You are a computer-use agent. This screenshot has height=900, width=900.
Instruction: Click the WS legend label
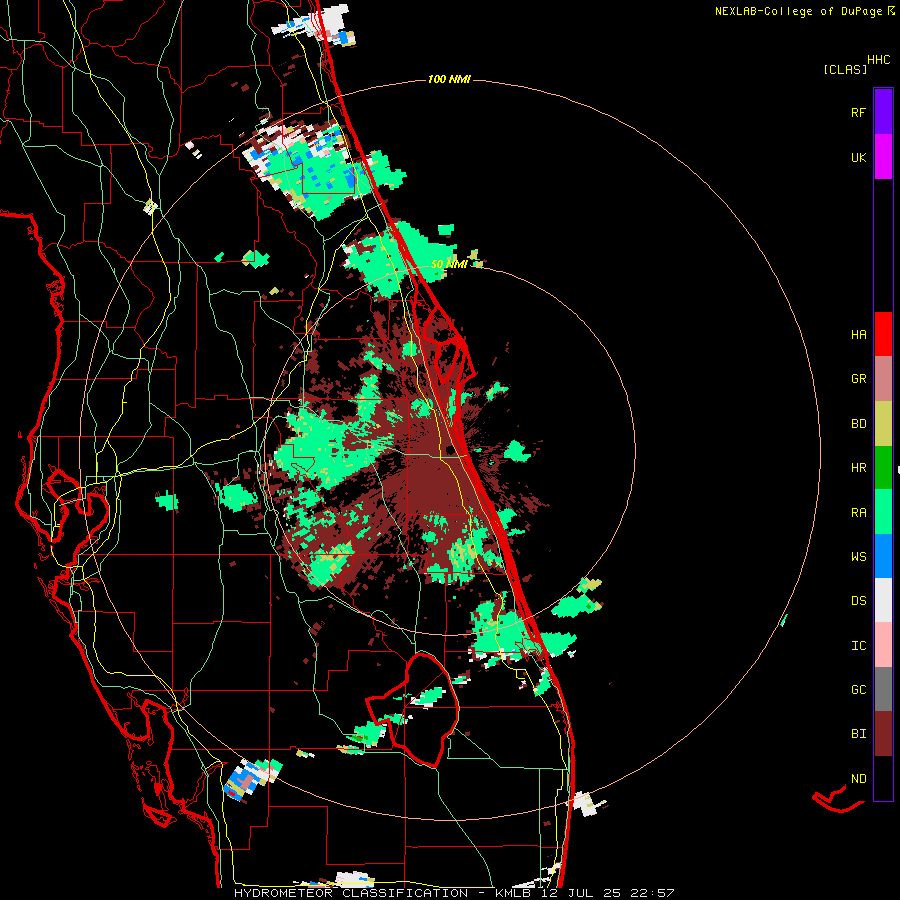pyautogui.click(x=858, y=557)
